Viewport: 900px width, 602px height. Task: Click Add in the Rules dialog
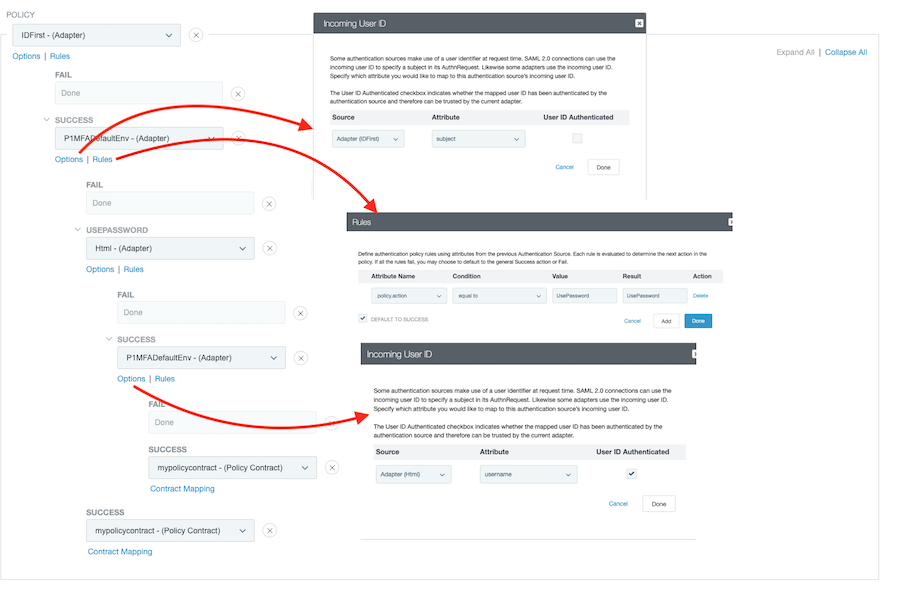click(666, 321)
